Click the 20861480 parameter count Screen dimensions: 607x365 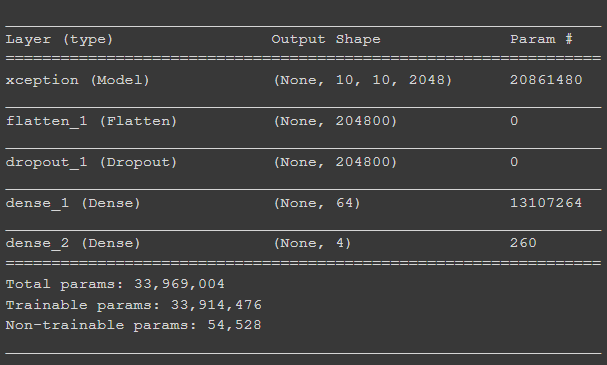point(546,80)
